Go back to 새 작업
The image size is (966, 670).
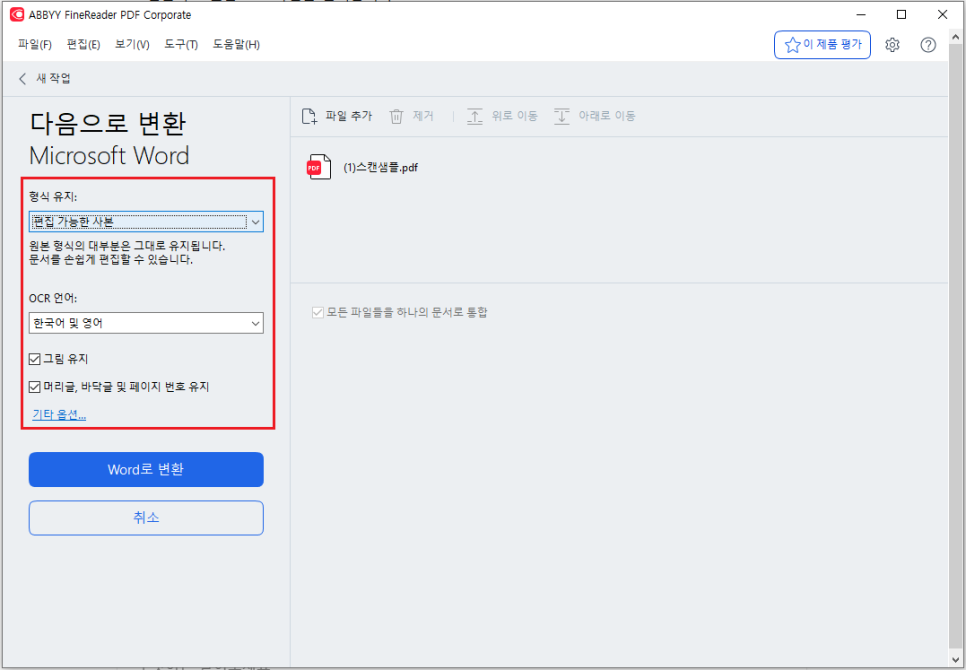tap(44, 78)
